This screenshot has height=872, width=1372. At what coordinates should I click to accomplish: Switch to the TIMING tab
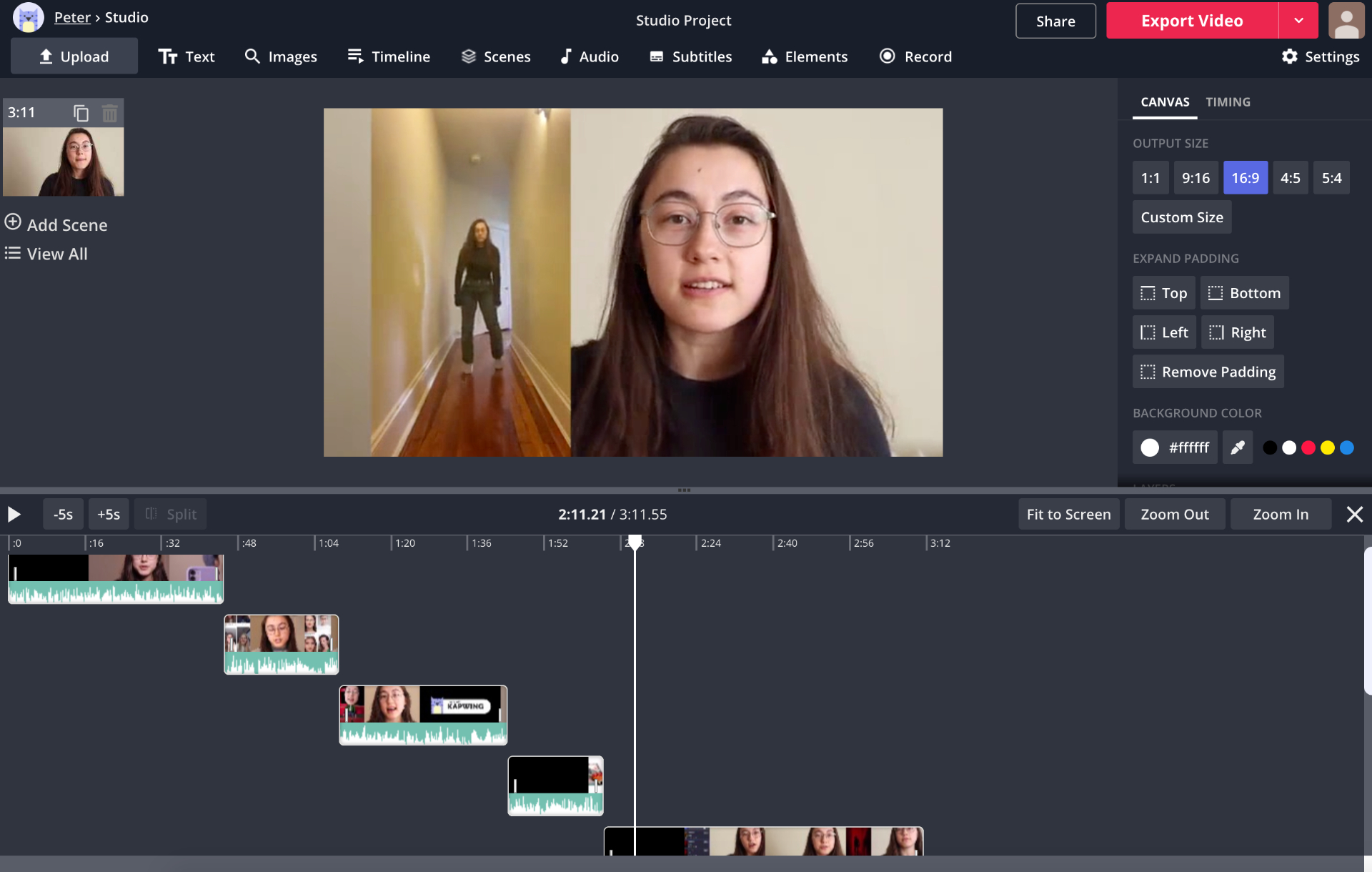pyautogui.click(x=1228, y=102)
